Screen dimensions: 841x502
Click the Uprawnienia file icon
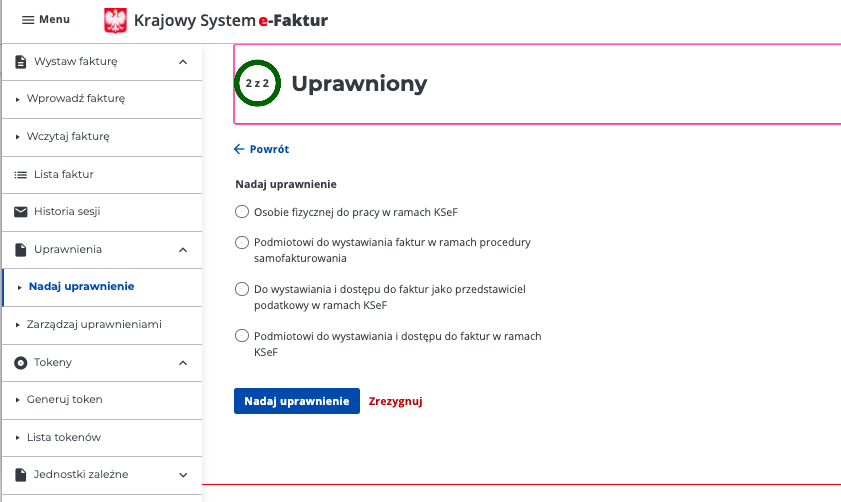[x=20, y=250]
